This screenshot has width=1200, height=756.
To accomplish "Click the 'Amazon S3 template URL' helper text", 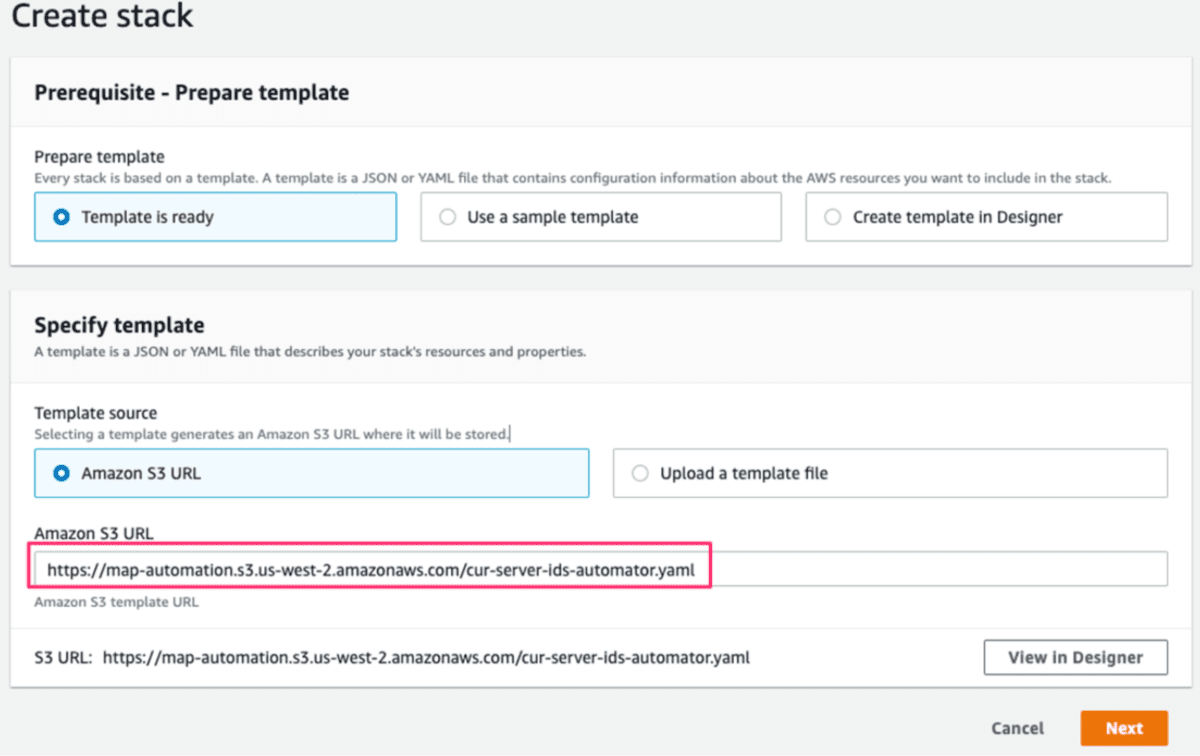I will point(115,603).
